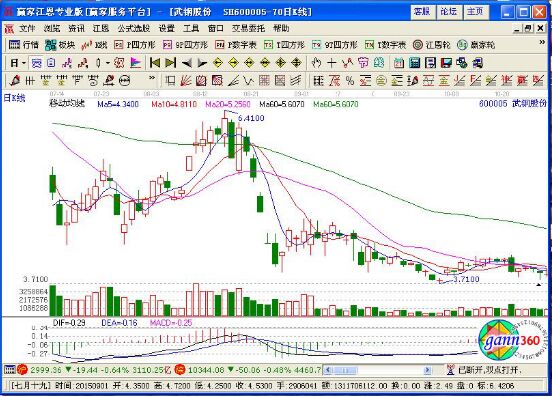Open the 板块 sector view

pyautogui.click(x=60, y=45)
